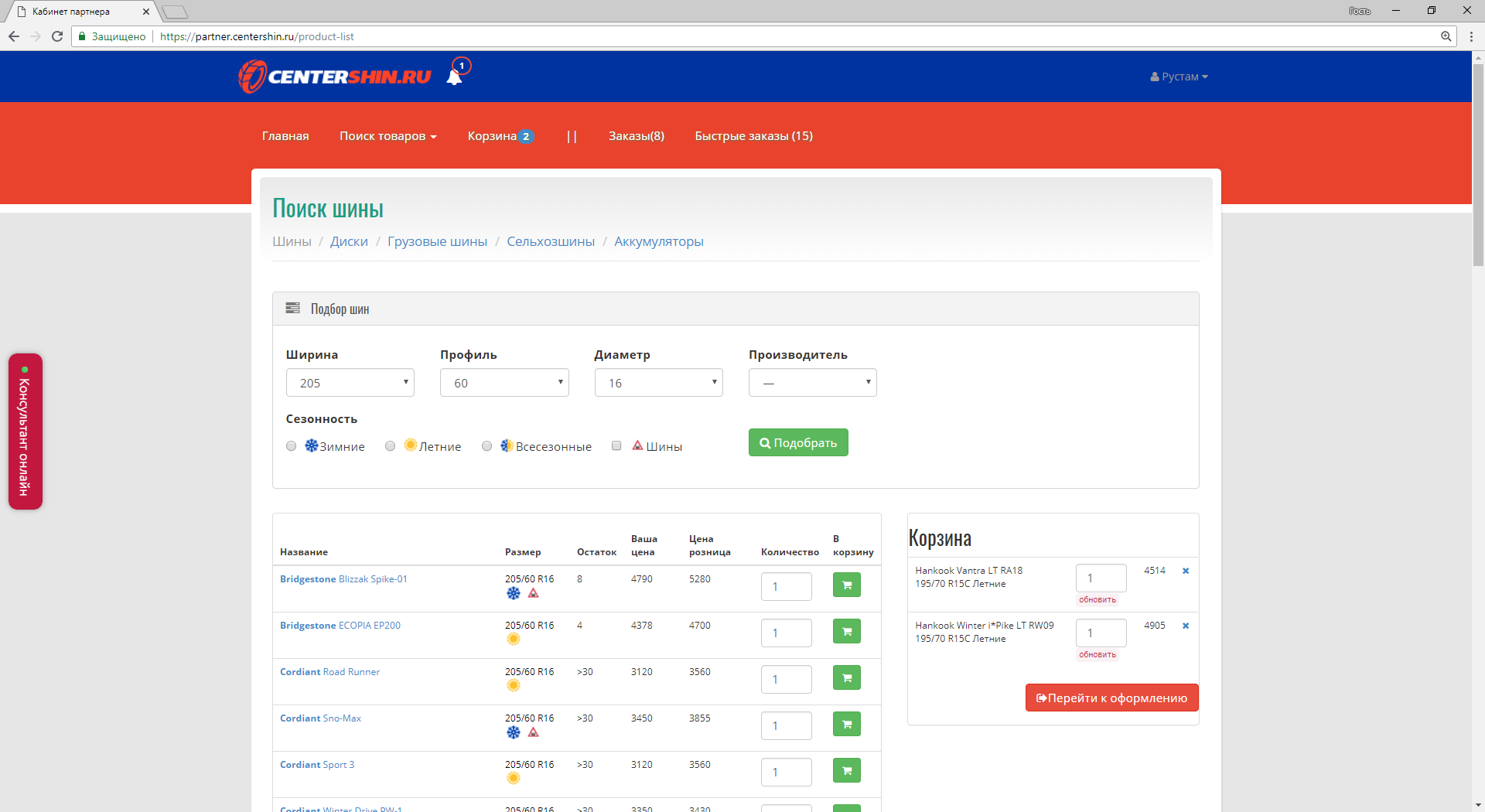Add Cordiant Sno-Max to cart
Screen dimensions: 1485x812
tap(847, 725)
